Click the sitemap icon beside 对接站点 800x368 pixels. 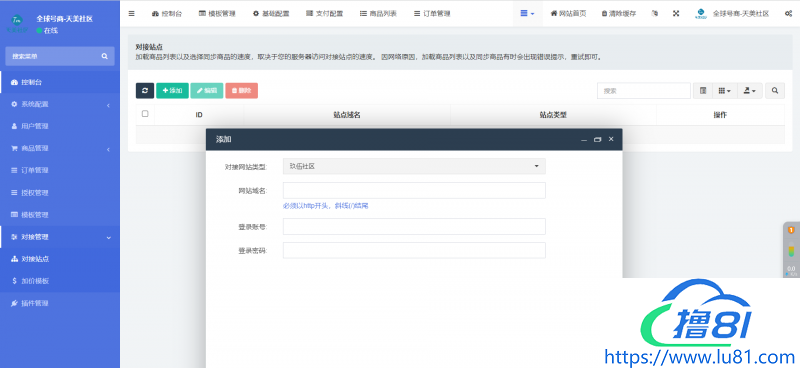(14, 259)
